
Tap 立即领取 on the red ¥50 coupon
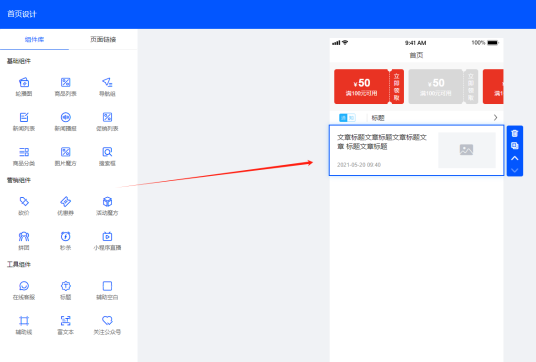click(397, 86)
